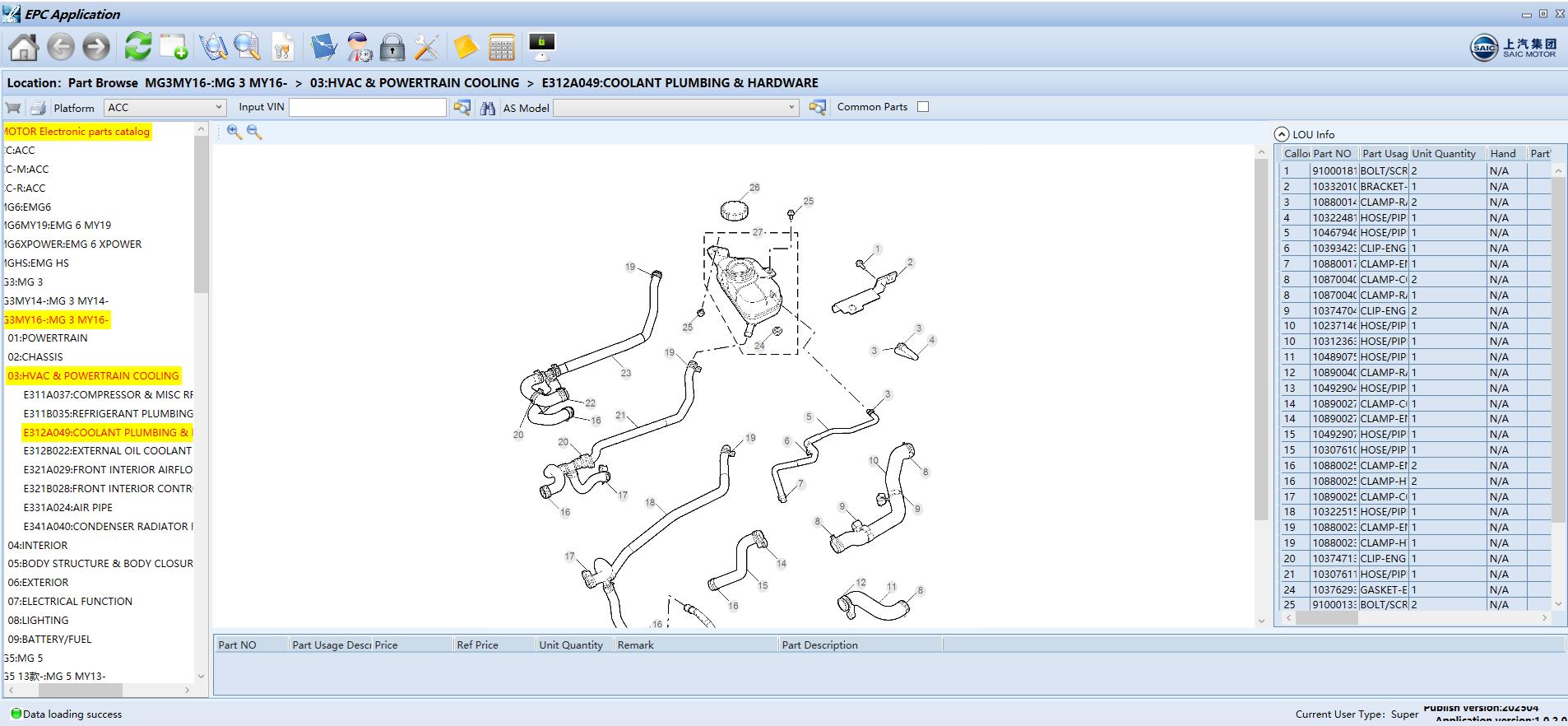Click the monitor with lock icon
The width and height of the screenshot is (1568, 726).
(542, 47)
